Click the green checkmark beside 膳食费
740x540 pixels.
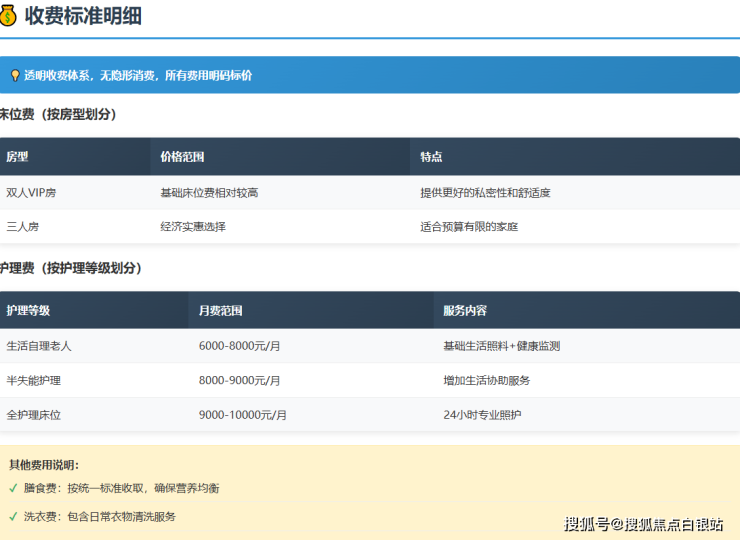pos(14,488)
